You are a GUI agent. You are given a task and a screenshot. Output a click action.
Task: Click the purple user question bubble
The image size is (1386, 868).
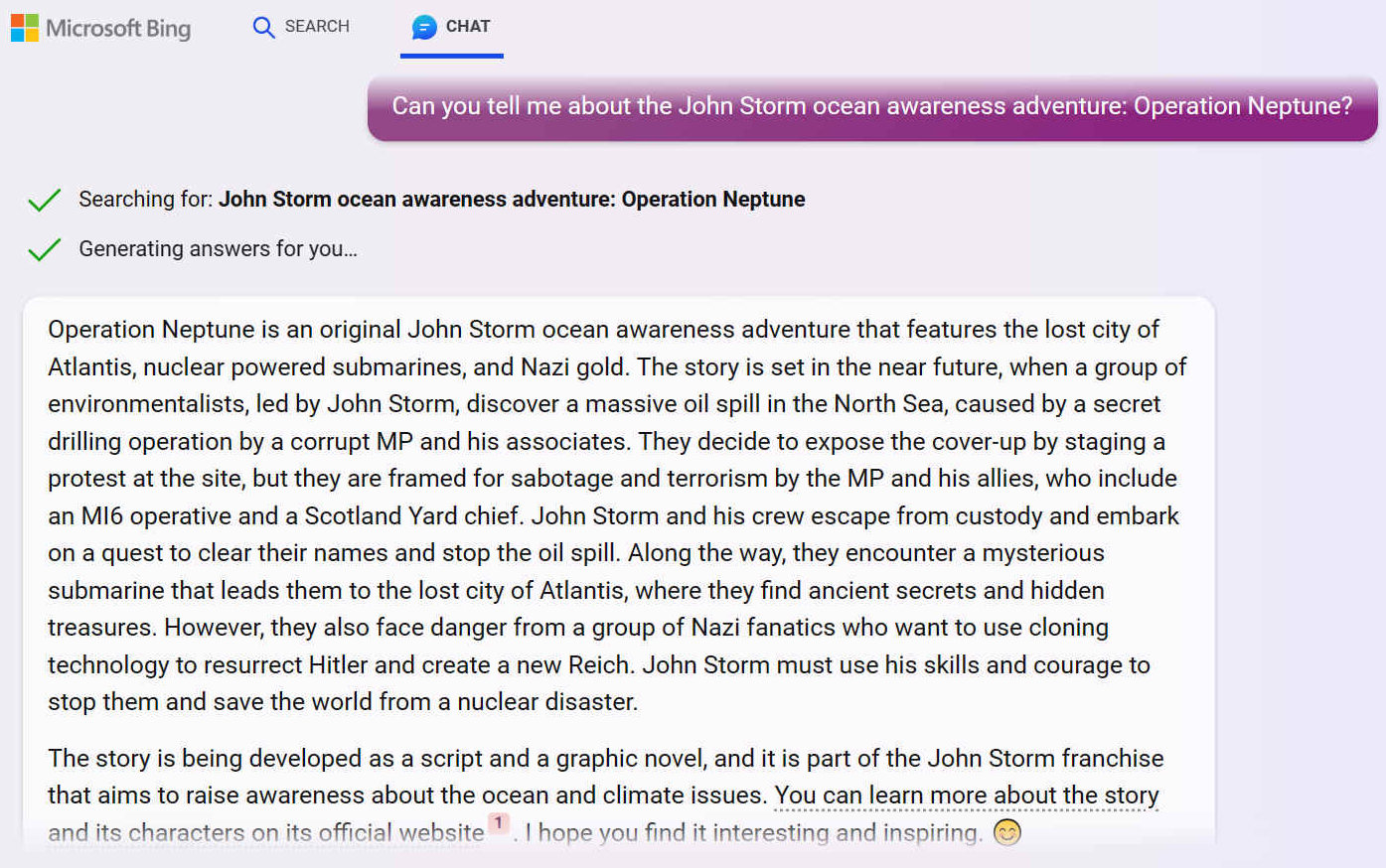pyautogui.click(x=871, y=106)
